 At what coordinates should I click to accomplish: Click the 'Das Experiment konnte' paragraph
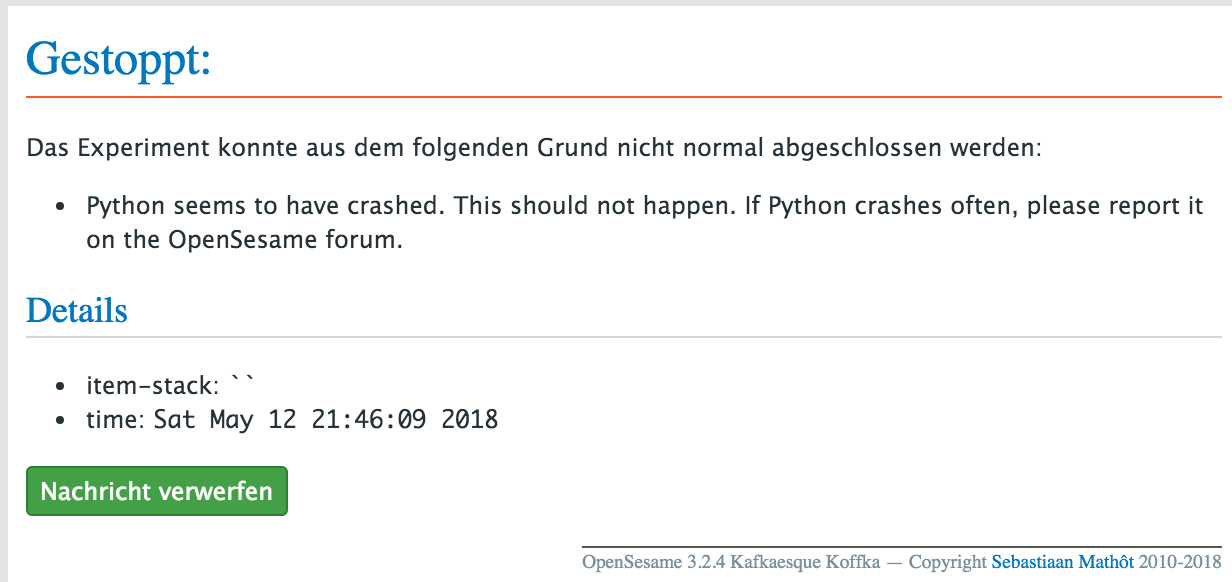534,149
